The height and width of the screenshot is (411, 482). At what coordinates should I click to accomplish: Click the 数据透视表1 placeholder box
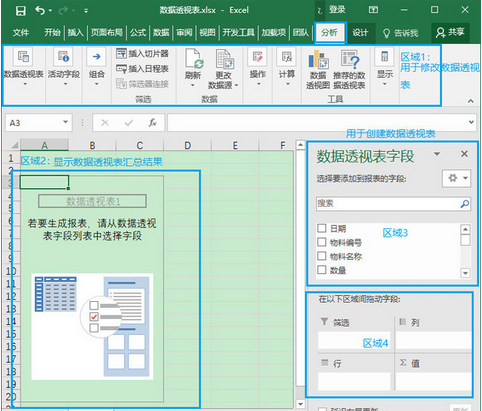(x=92, y=201)
